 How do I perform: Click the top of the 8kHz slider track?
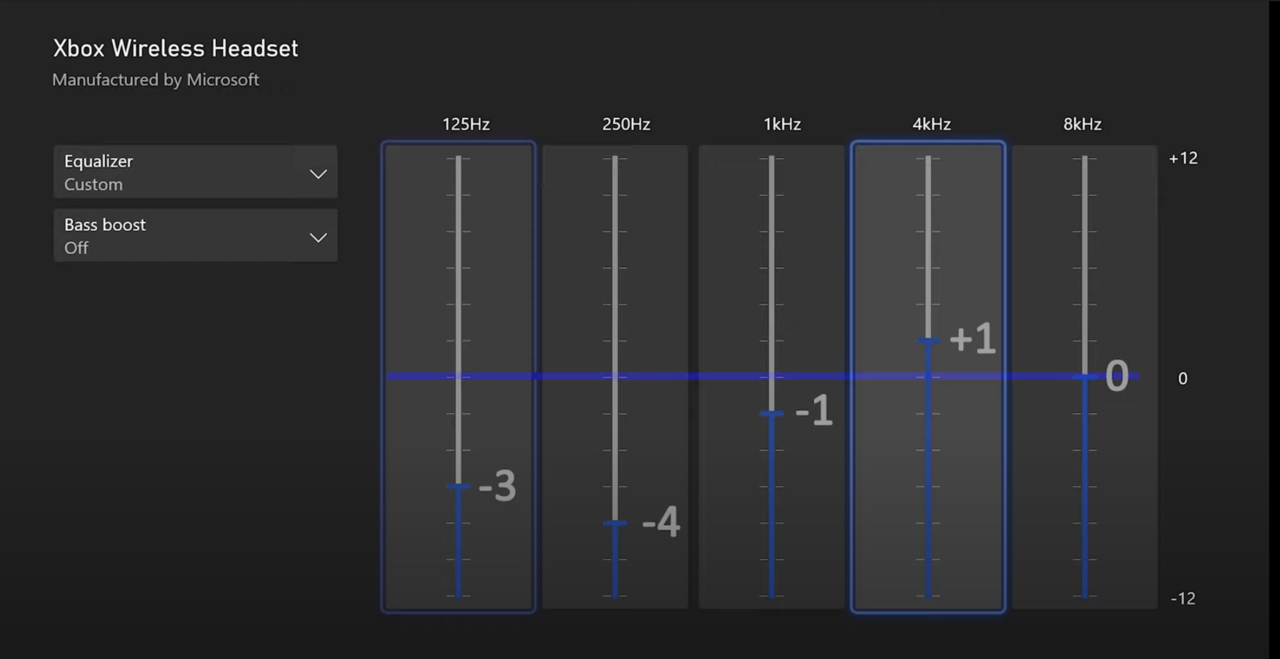pyautogui.click(x=1084, y=160)
